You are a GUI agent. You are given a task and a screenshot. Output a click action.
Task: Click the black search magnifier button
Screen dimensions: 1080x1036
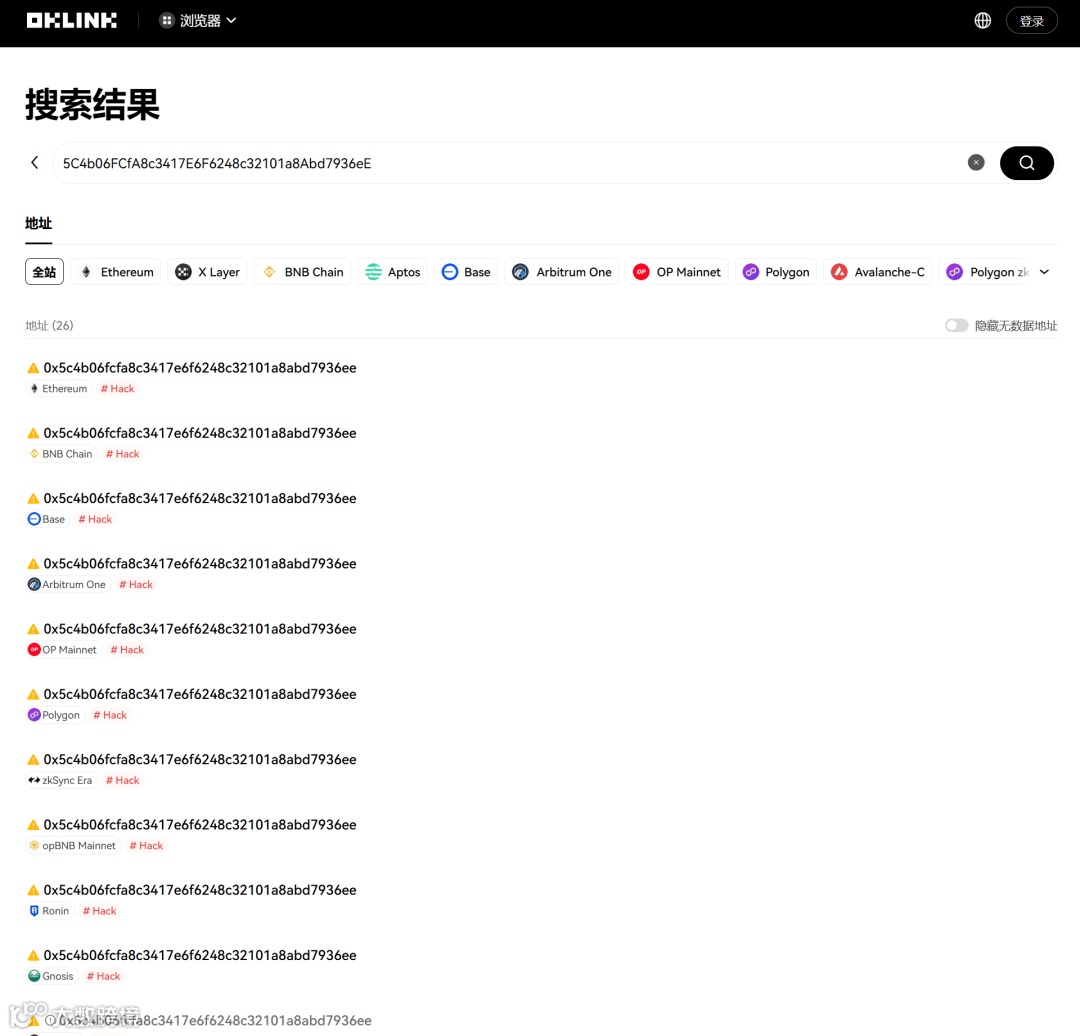[1026, 163]
